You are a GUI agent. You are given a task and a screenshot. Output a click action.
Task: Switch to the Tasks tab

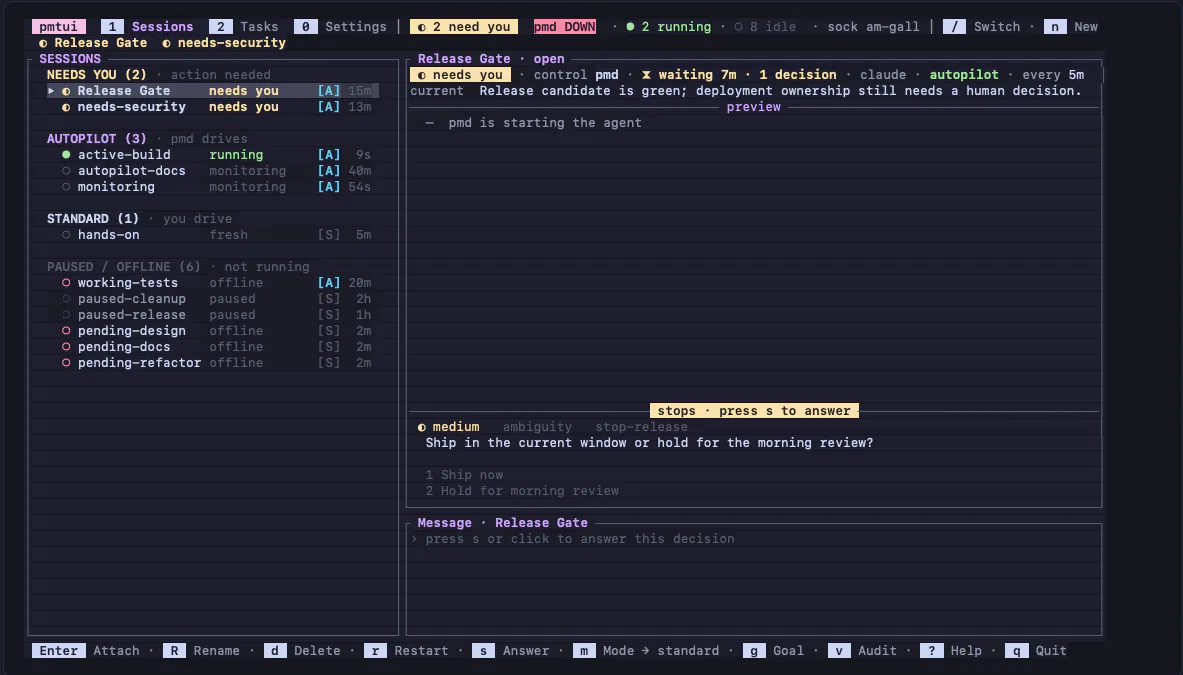(x=244, y=26)
